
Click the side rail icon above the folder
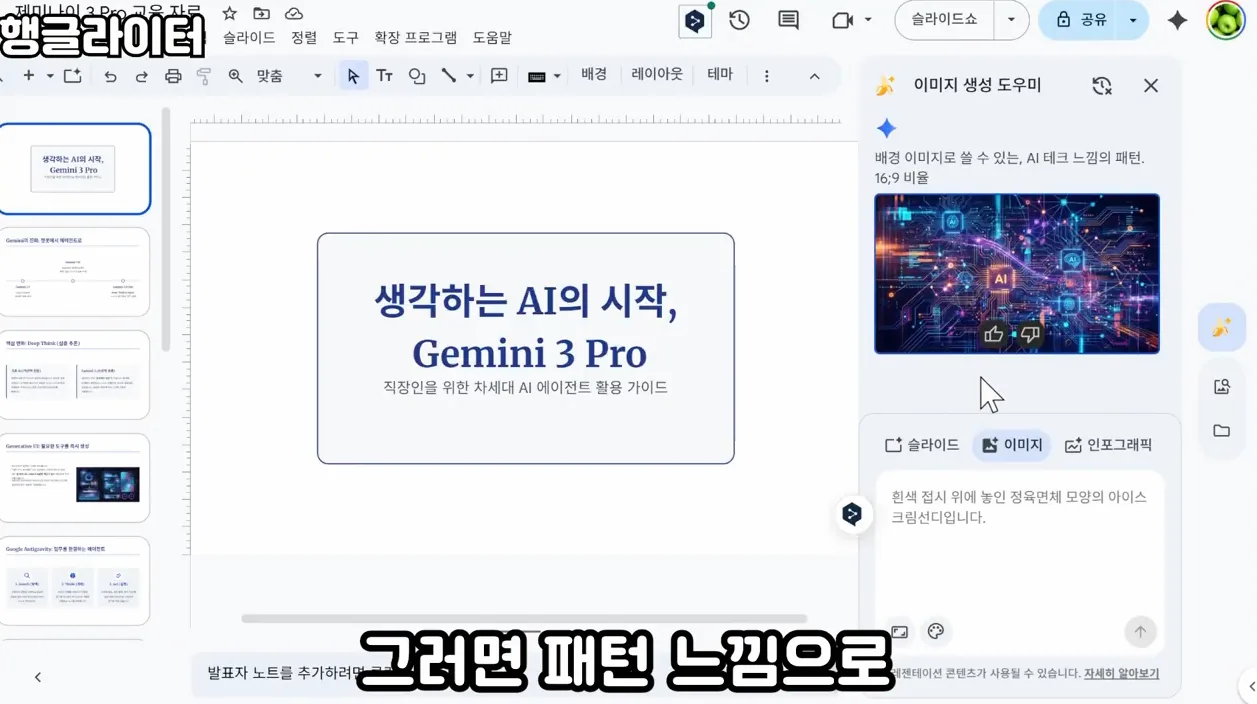tap(1222, 387)
